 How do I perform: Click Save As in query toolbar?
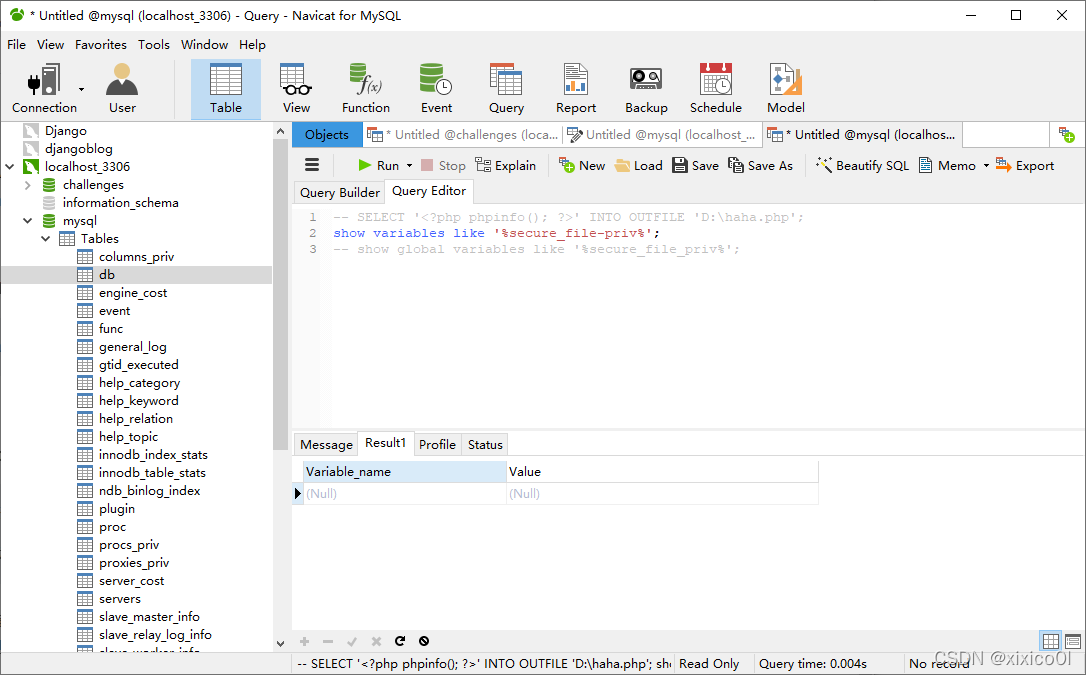(x=760, y=165)
